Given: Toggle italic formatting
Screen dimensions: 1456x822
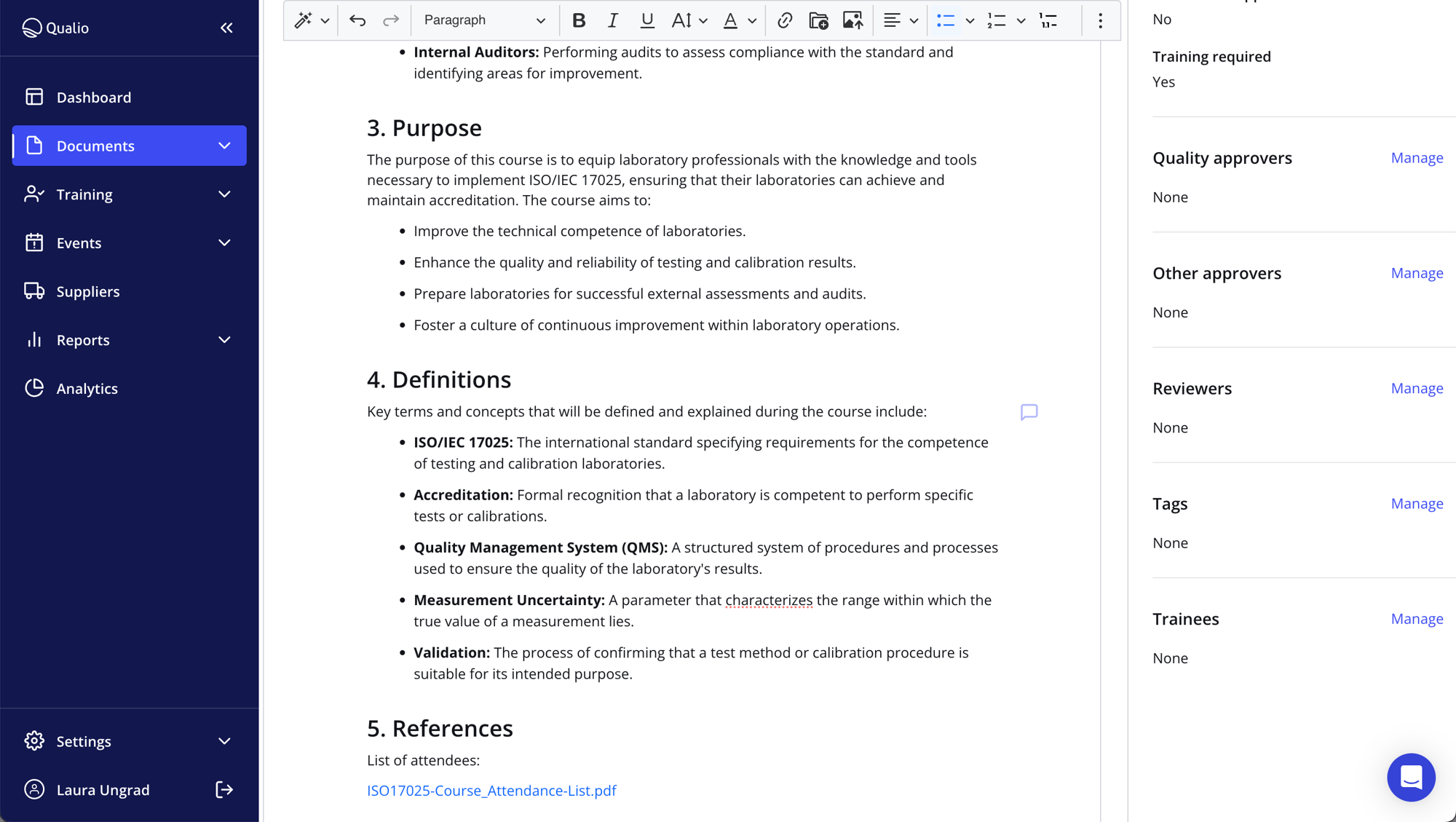Looking at the screenshot, I should [612, 20].
